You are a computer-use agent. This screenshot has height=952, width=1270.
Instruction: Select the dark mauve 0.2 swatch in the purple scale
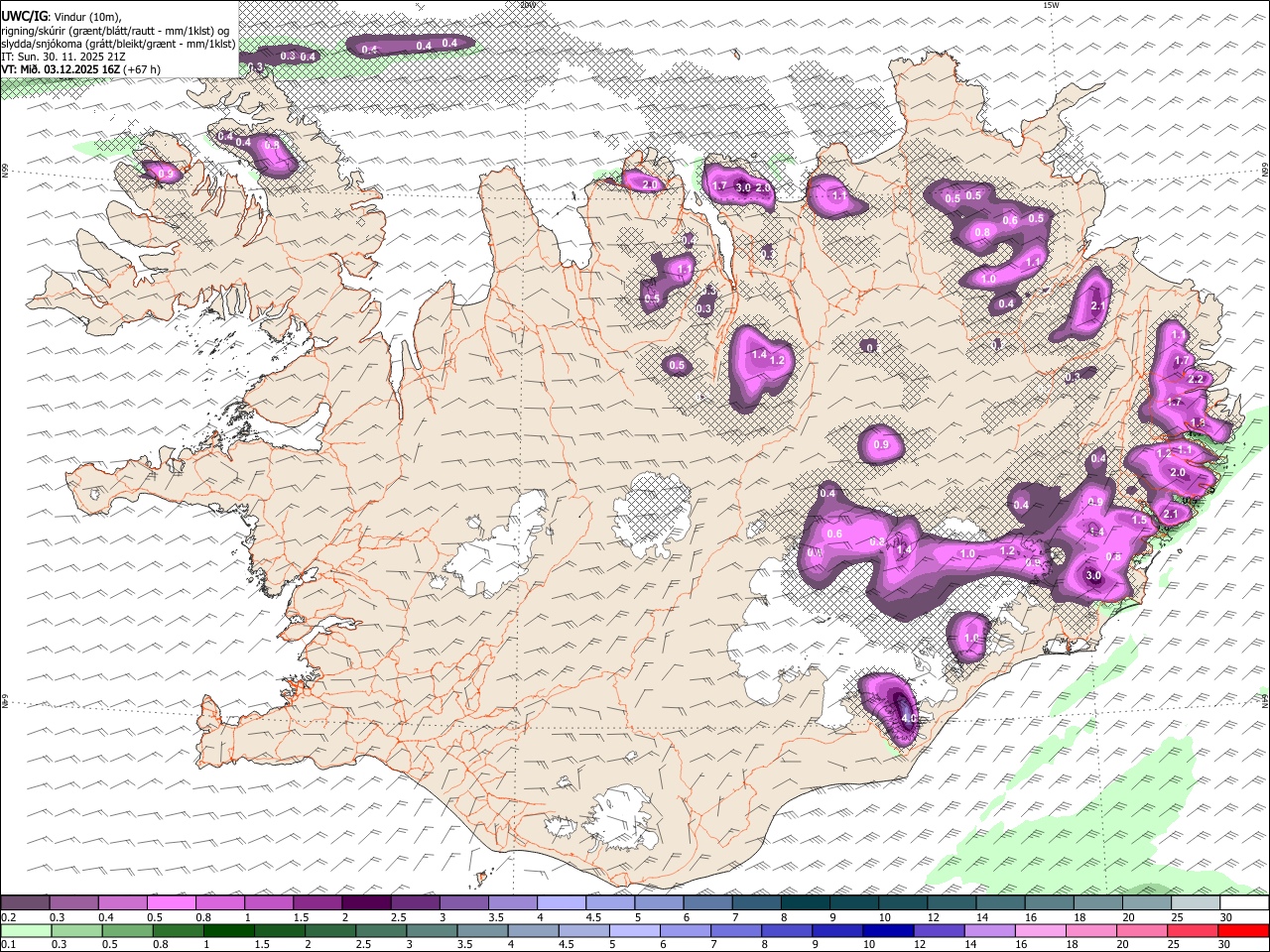pos(25,902)
